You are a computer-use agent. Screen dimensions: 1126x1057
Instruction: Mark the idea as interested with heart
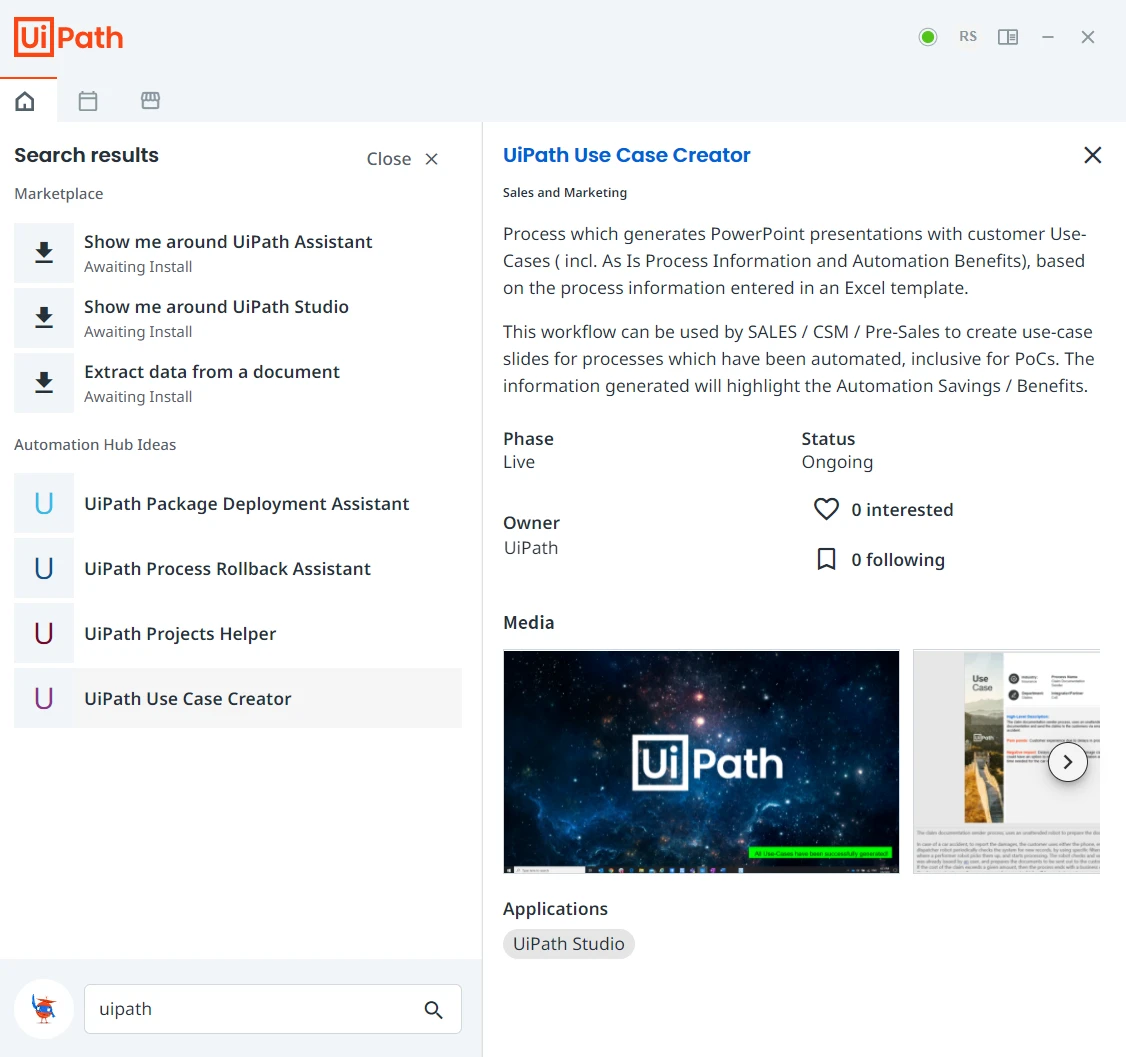tap(826, 509)
